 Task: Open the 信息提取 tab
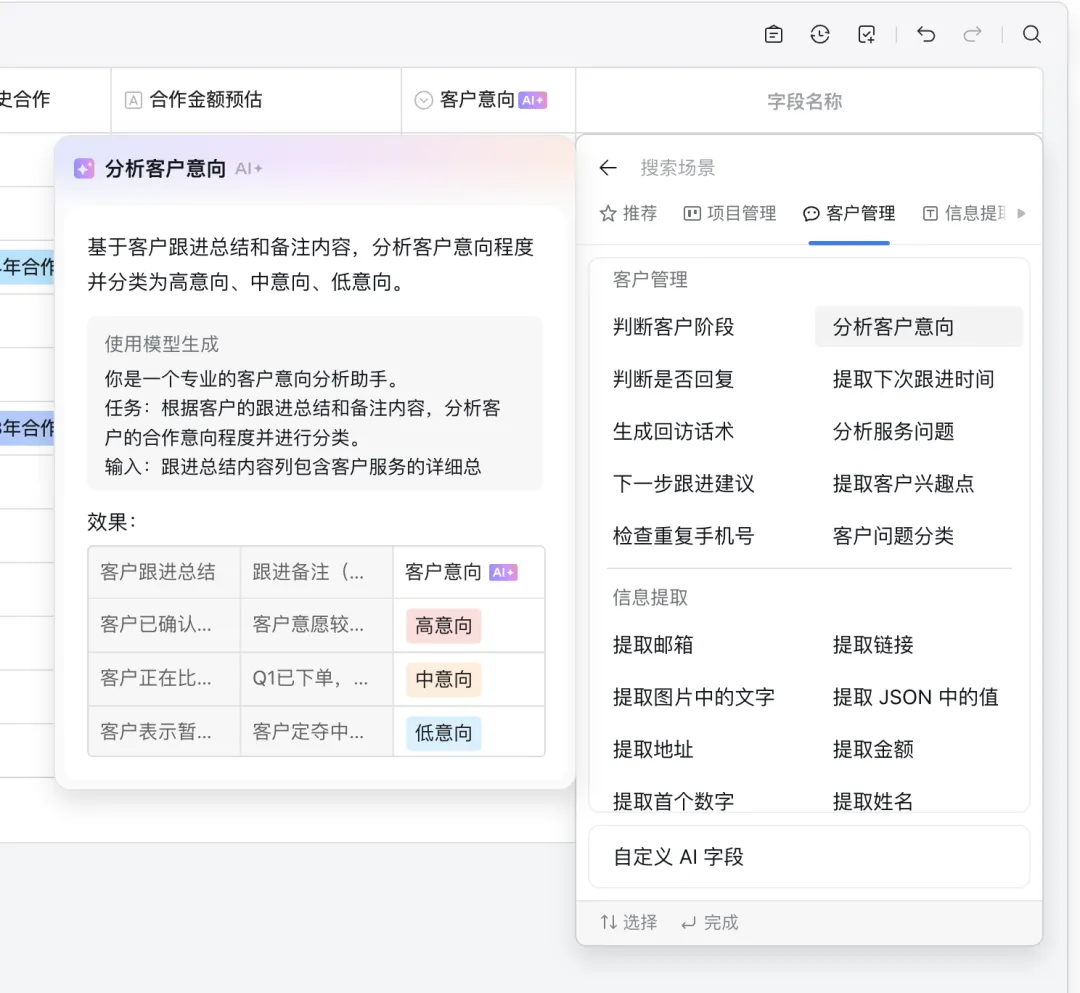pyautogui.click(x=965, y=213)
